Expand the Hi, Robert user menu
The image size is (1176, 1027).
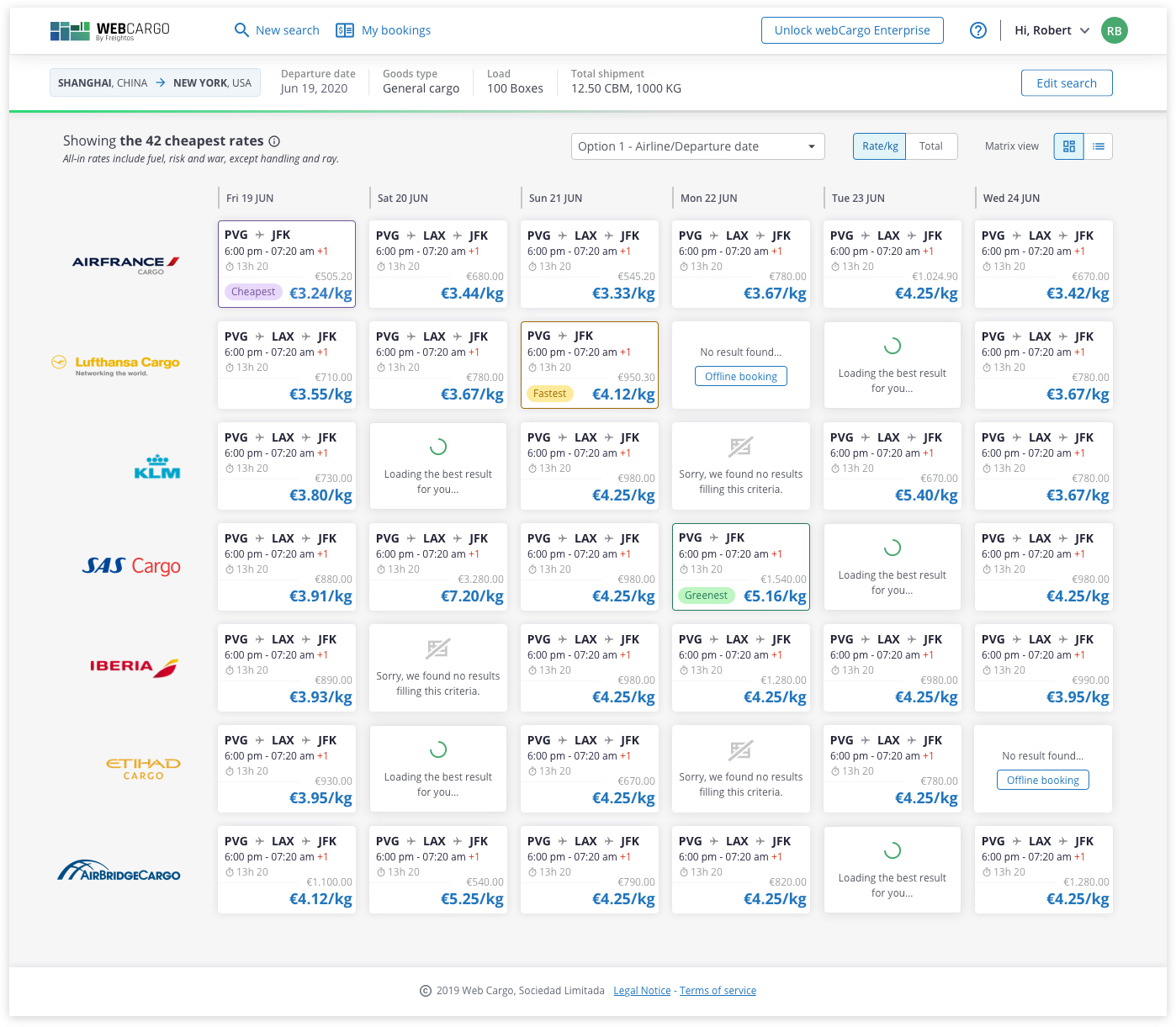pos(1052,30)
